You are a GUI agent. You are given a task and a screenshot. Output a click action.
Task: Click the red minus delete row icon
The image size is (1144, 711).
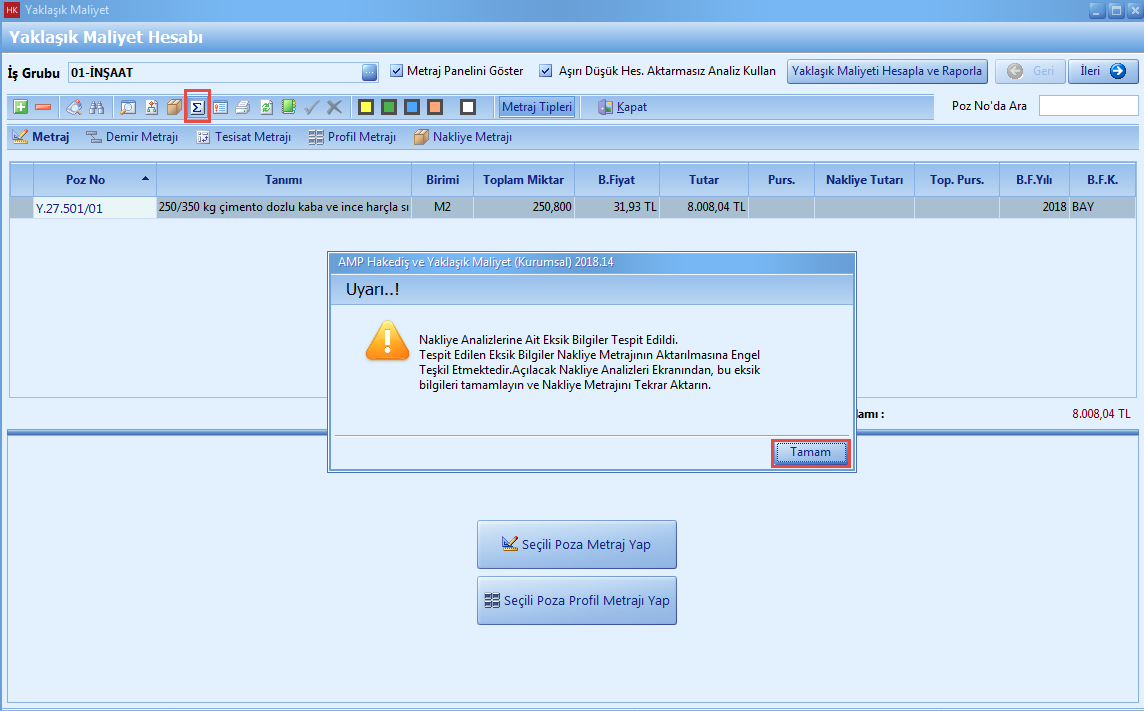click(43, 107)
